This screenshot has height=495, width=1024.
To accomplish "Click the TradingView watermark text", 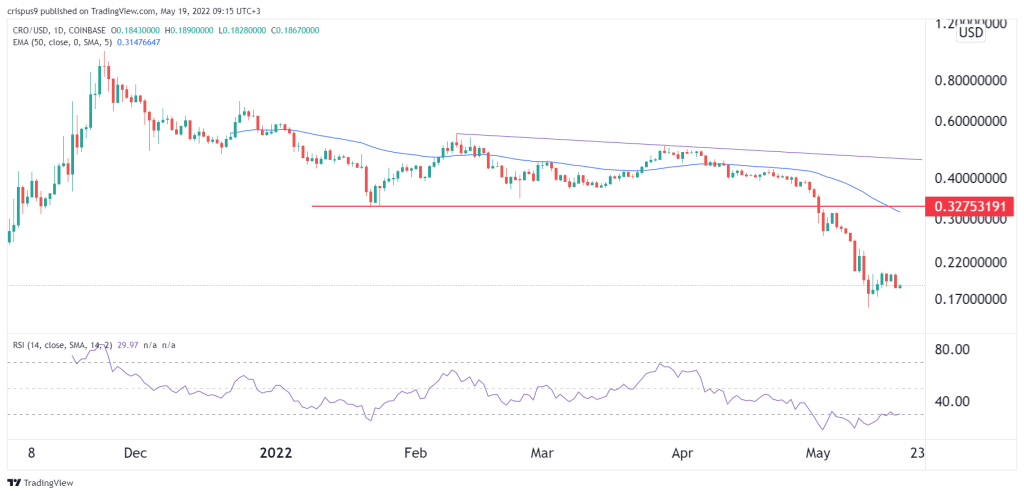I will click(49, 483).
